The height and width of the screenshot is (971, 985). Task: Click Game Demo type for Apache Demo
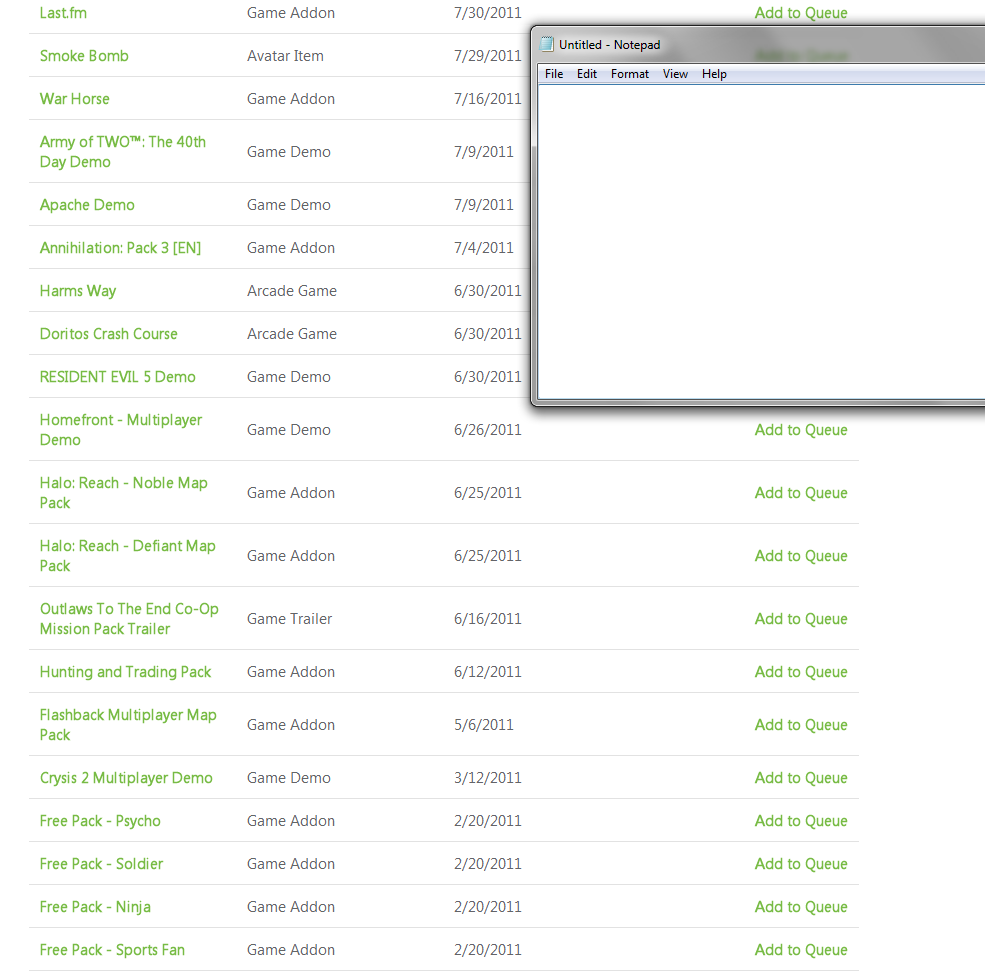coord(288,205)
